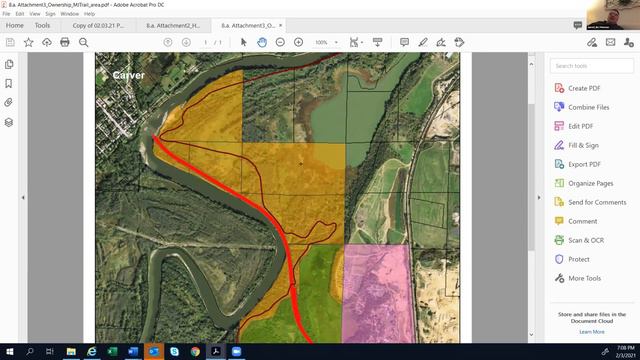640x360 pixels.
Task: Open Zoom from the taskbar
Action: 236,351
